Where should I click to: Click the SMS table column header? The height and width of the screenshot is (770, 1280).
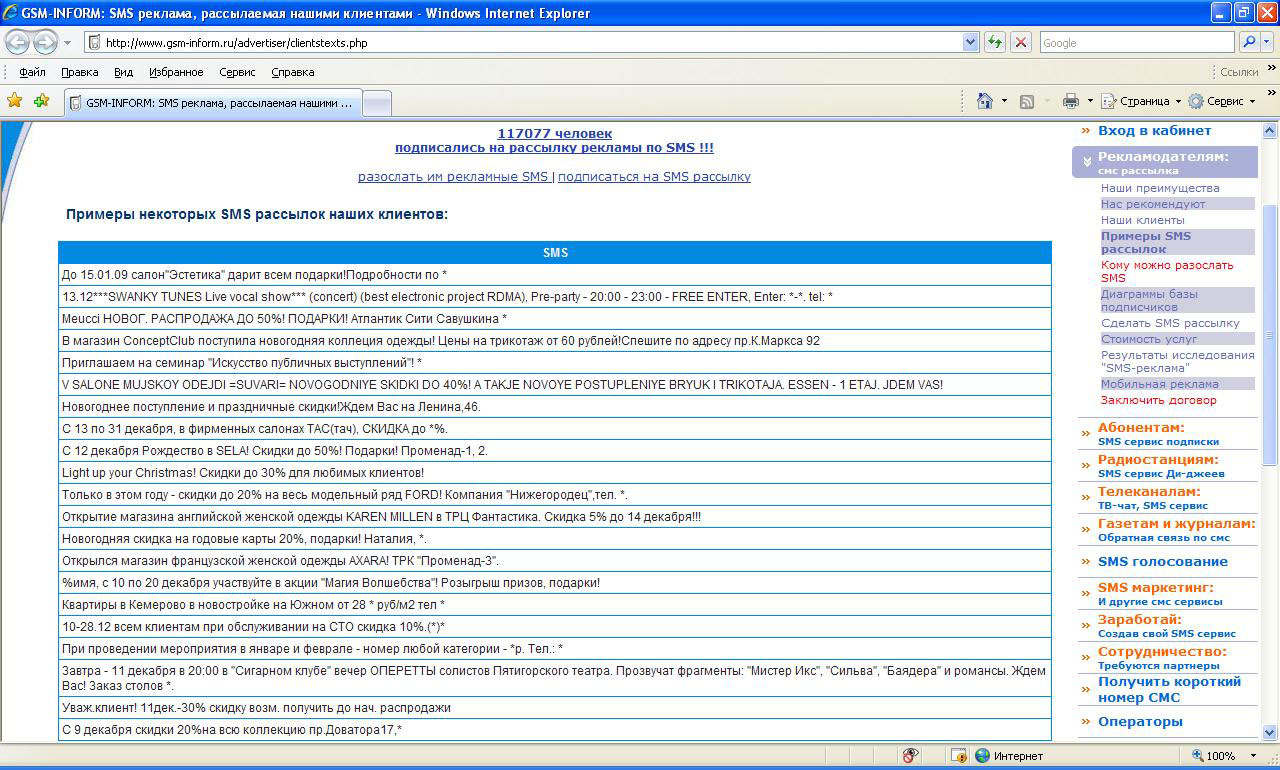point(555,252)
